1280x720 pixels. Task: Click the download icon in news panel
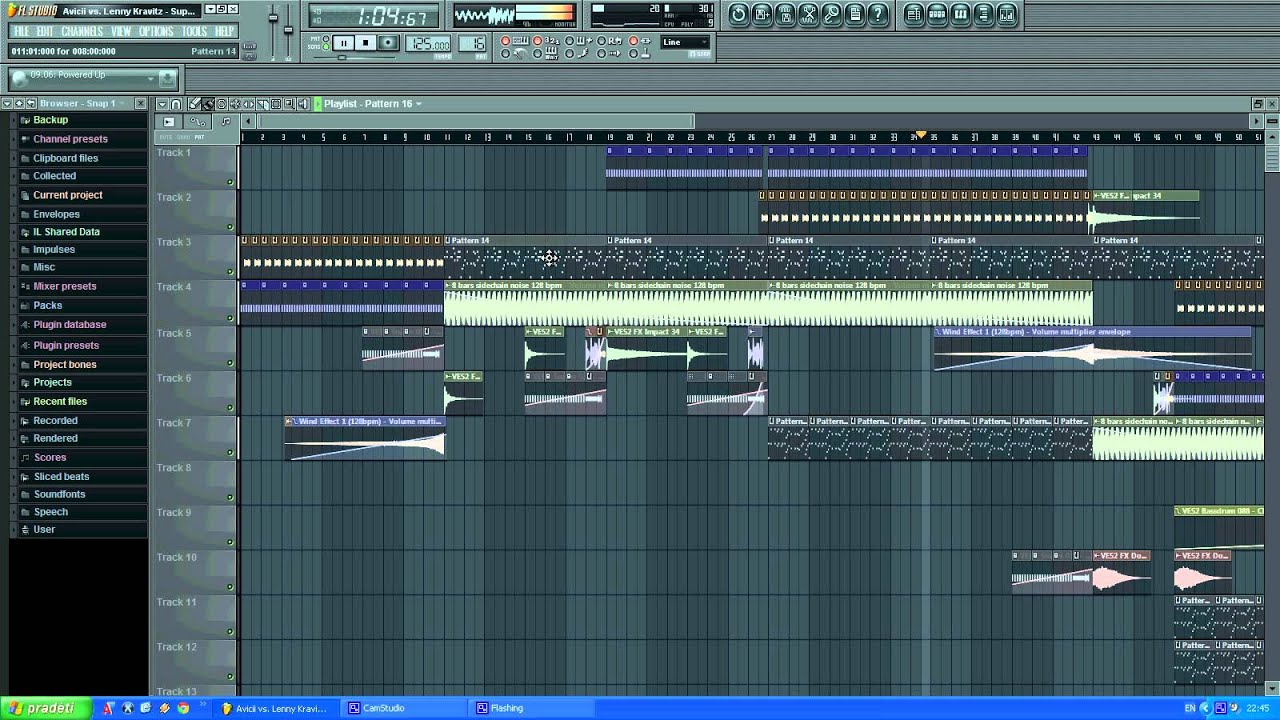(x=168, y=78)
